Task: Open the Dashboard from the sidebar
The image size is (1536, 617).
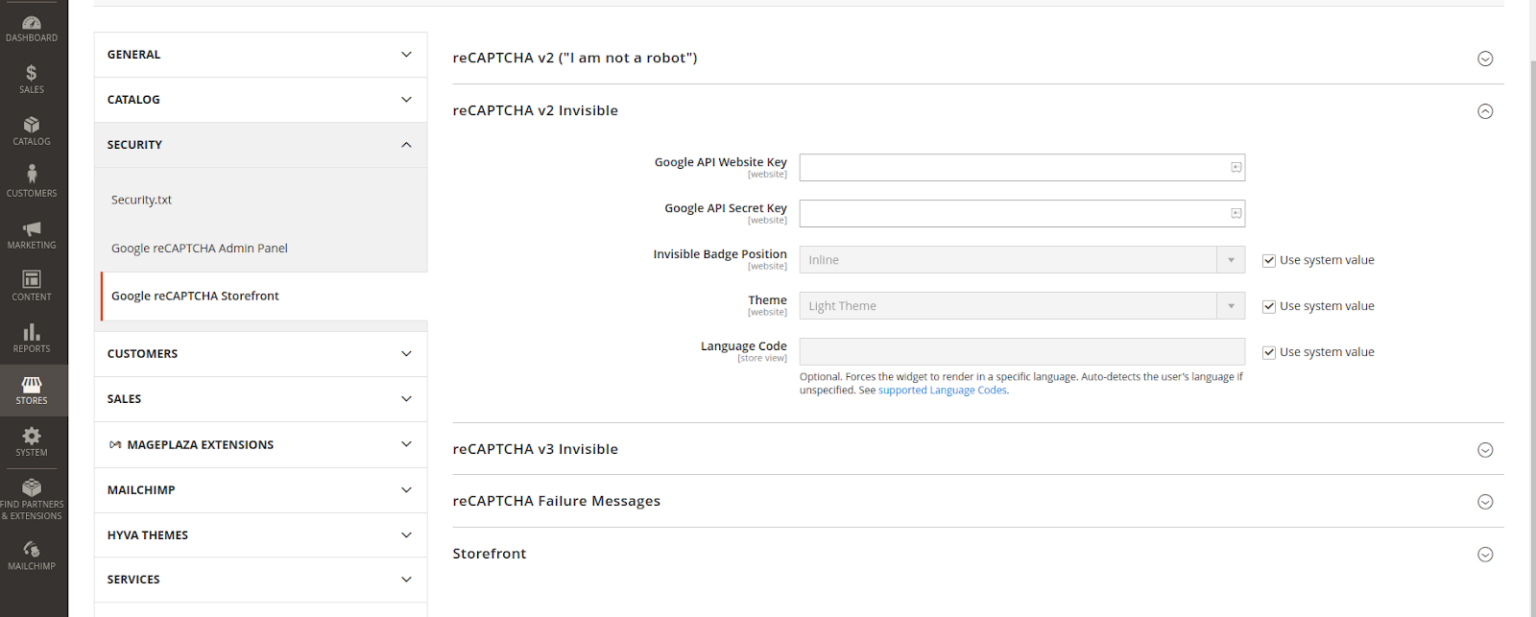Action: [31, 27]
